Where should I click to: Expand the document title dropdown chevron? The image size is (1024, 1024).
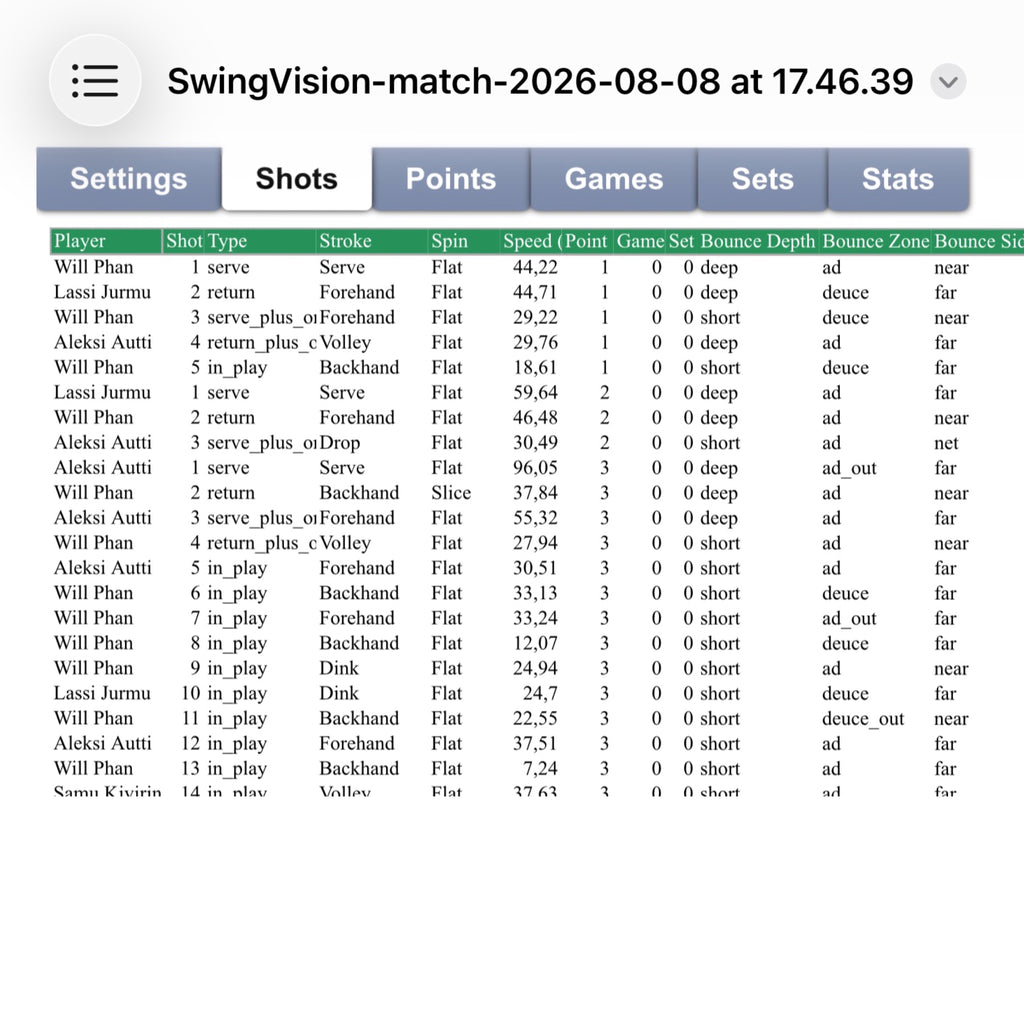click(948, 82)
